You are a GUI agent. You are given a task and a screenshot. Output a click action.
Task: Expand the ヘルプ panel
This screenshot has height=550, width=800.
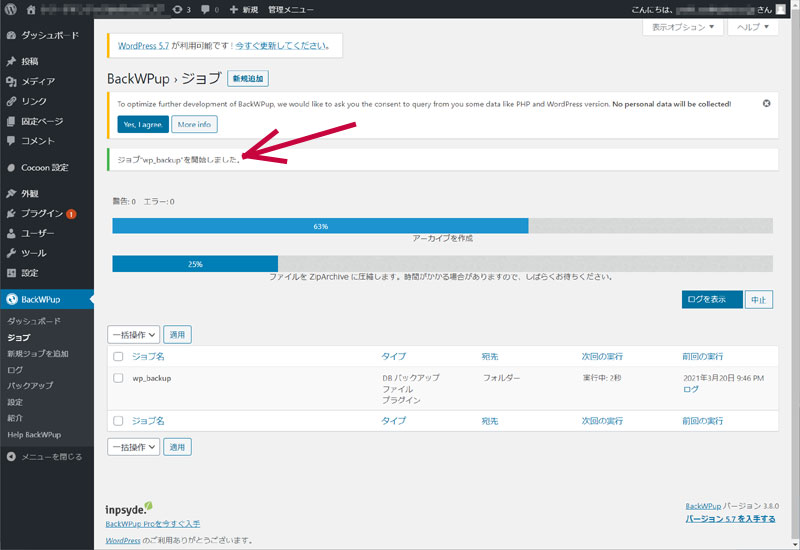[753, 27]
